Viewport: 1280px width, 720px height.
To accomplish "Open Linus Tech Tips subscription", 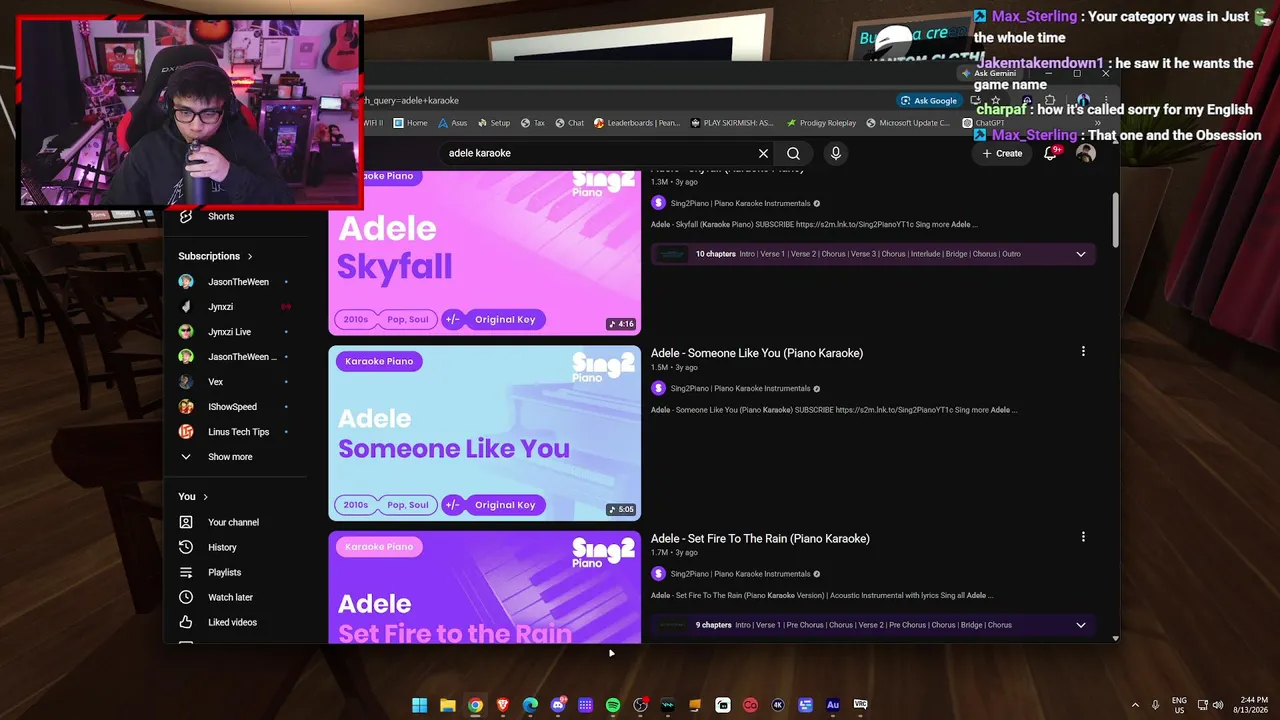I will [x=238, y=432].
